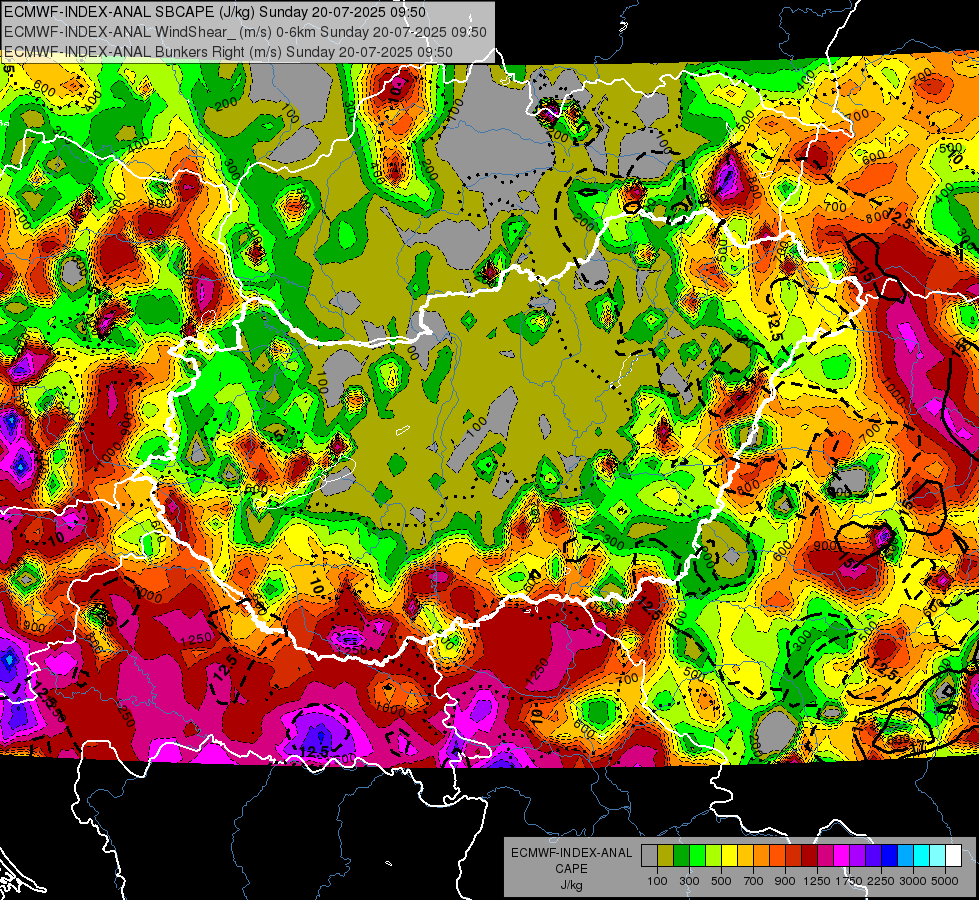Click the cyan legend swatch after 3000

pyautogui.click(x=922, y=856)
